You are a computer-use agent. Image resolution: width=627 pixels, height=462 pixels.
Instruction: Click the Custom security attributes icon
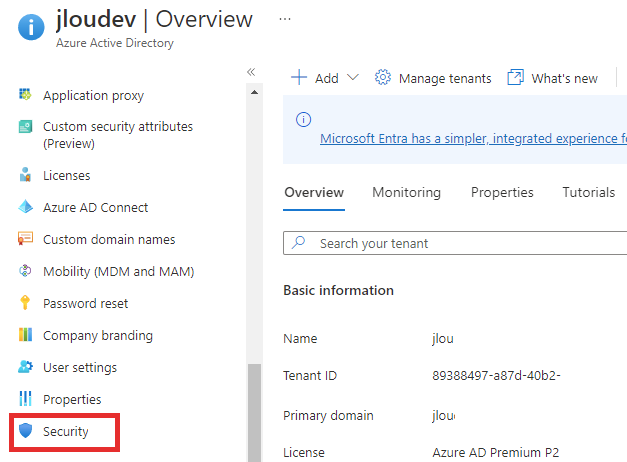pyautogui.click(x=25, y=126)
